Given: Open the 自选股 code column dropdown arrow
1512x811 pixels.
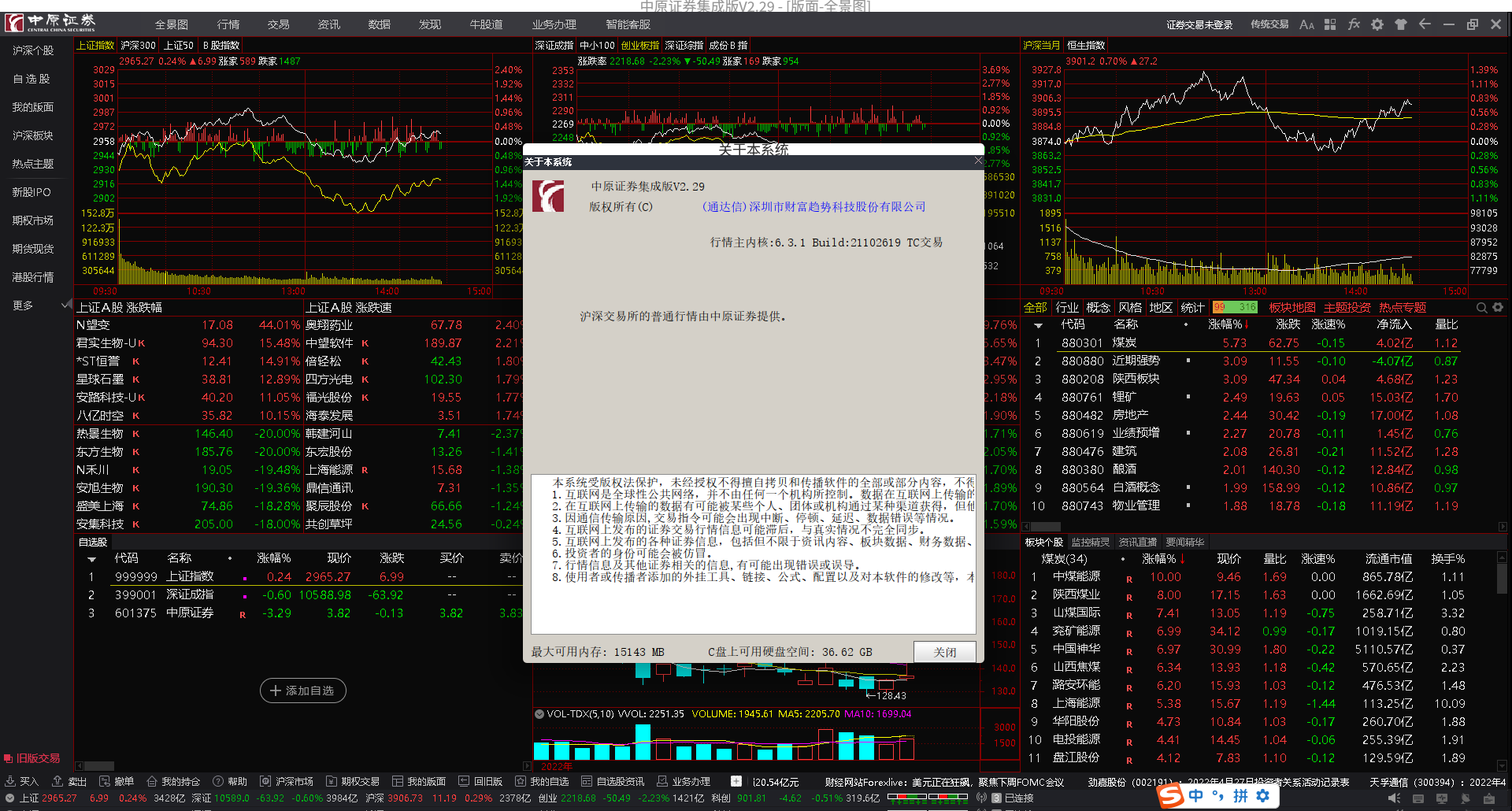Looking at the screenshot, I should (91, 558).
